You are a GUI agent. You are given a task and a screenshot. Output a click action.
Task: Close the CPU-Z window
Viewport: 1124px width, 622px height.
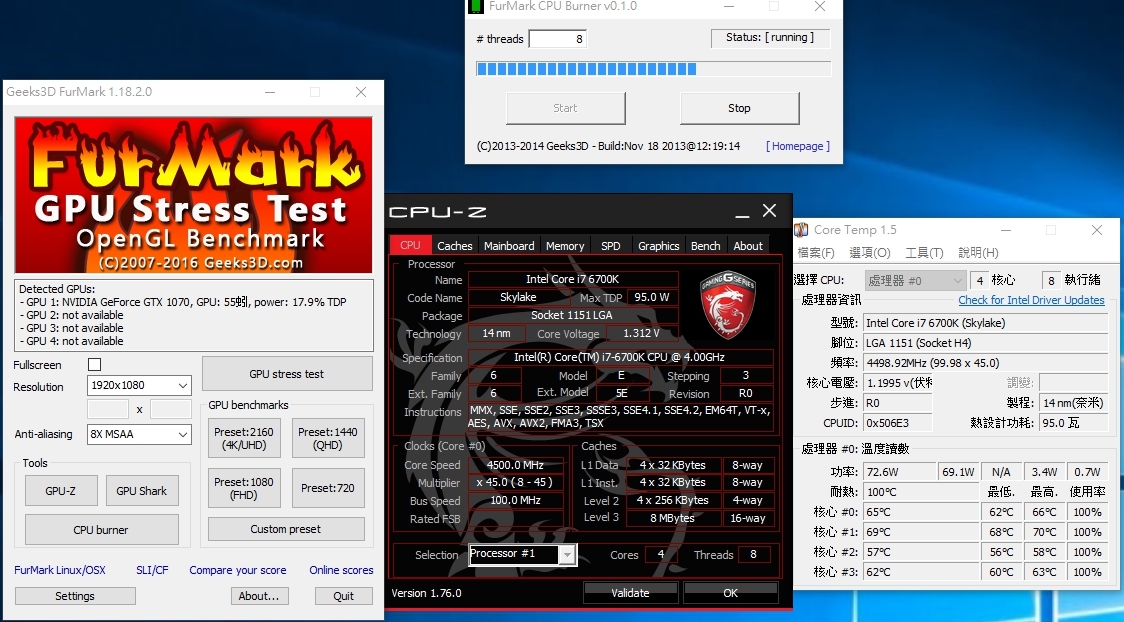pyautogui.click(x=770, y=211)
